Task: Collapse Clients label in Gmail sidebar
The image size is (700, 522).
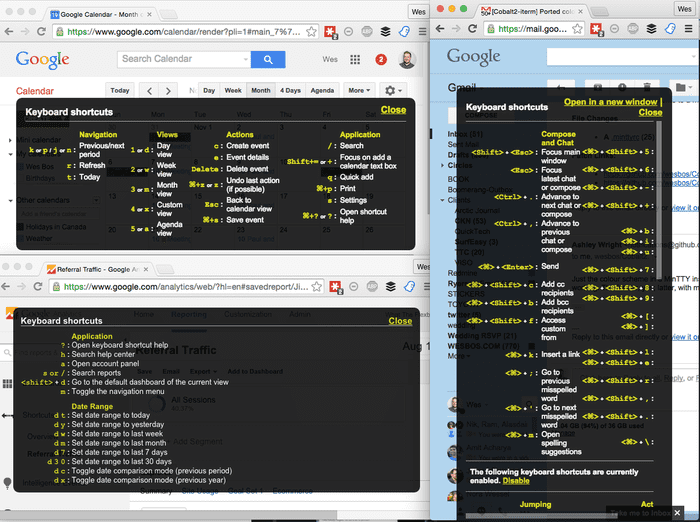Action: click(442, 200)
